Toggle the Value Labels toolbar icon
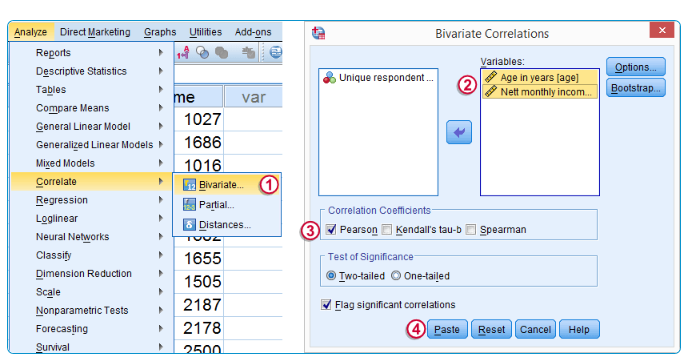 [183, 53]
